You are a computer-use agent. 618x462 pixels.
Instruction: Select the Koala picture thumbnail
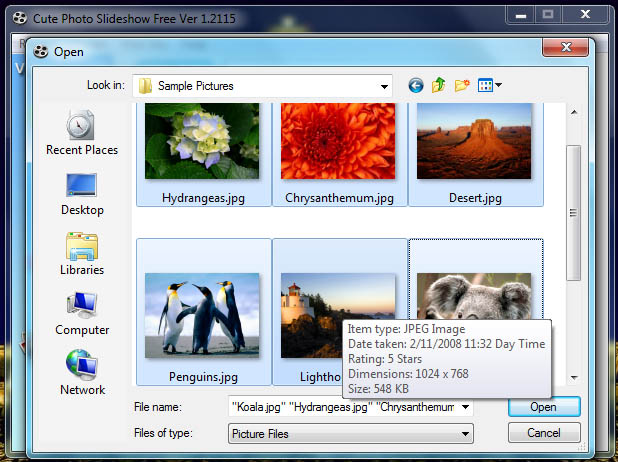tap(474, 296)
